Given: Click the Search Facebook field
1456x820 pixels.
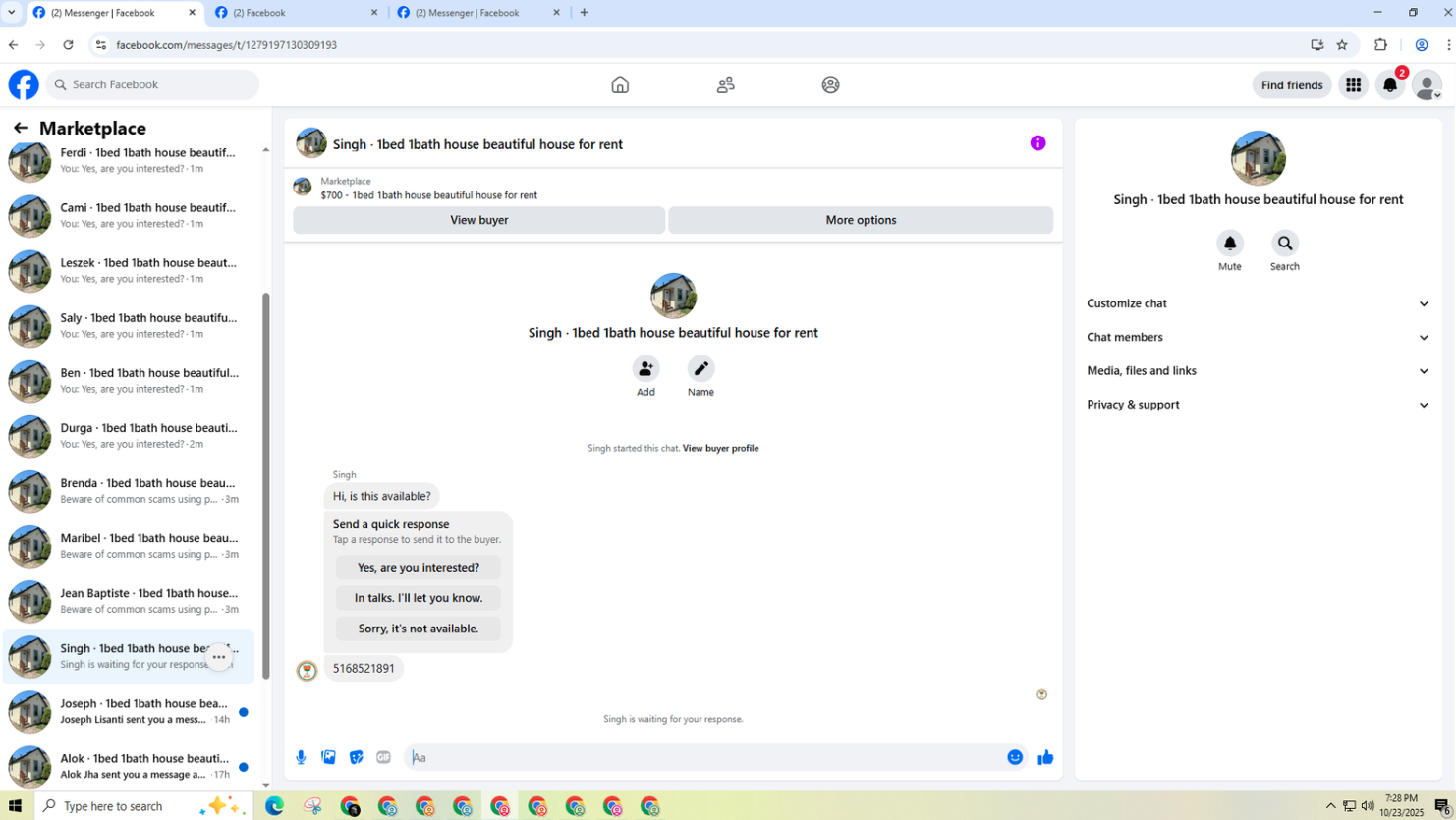Looking at the screenshot, I should (x=152, y=84).
